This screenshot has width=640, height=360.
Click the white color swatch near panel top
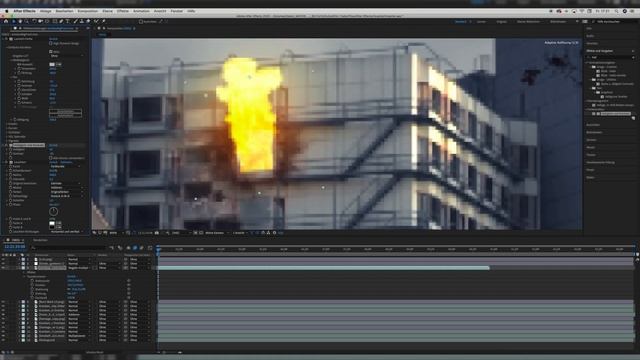pos(52,64)
